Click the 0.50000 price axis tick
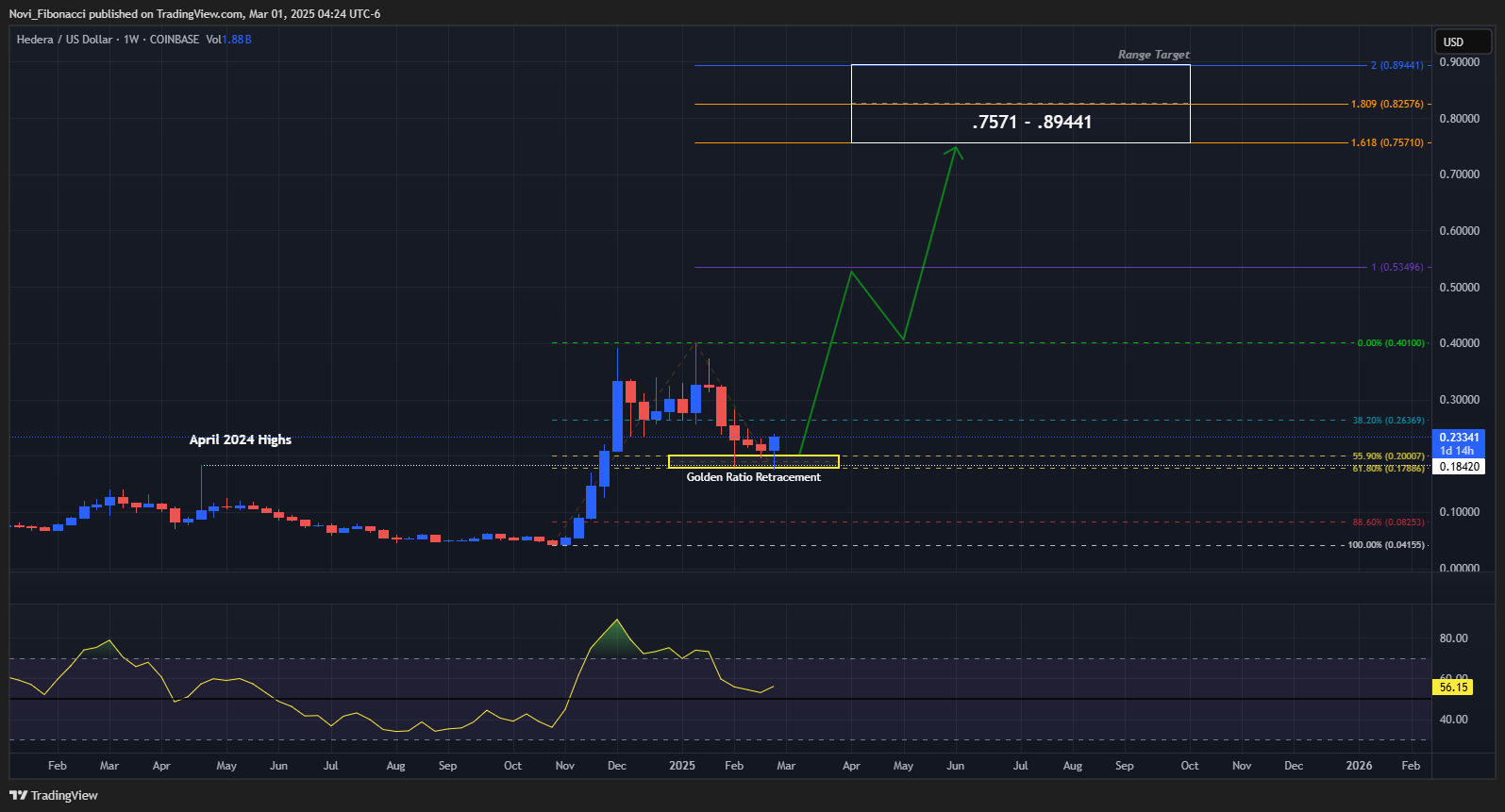Image resolution: width=1505 pixels, height=812 pixels. [x=1460, y=288]
